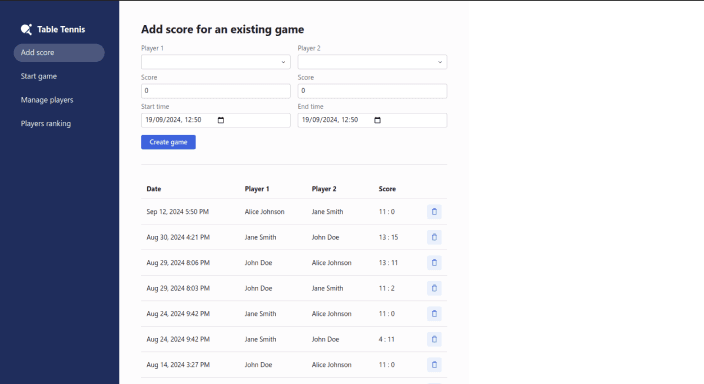Viewport: 704px width, 384px height.
Task: Click the date Aug 14, 2024 3:27 PM
Action: tap(178, 365)
